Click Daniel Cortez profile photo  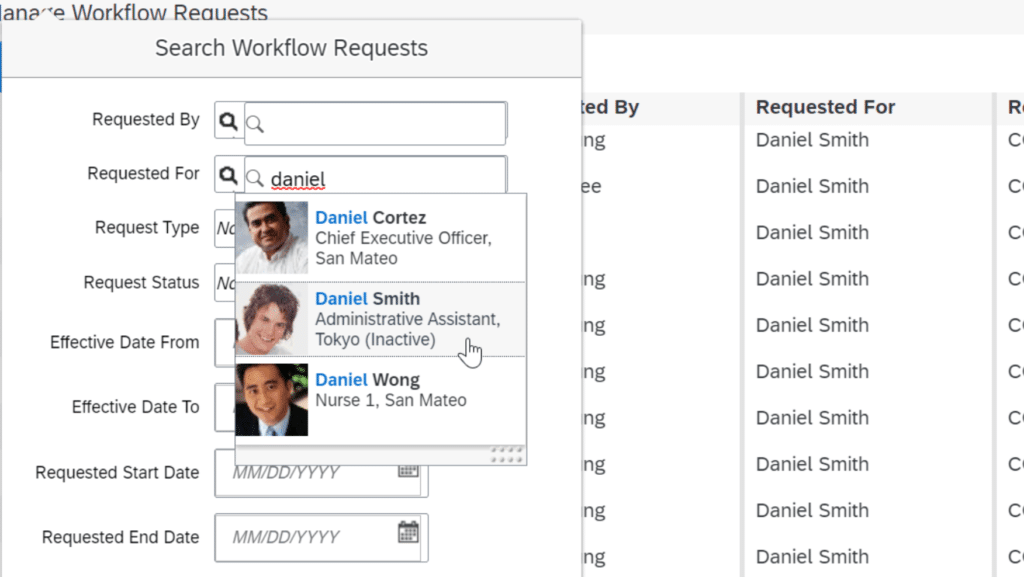coord(272,238)
